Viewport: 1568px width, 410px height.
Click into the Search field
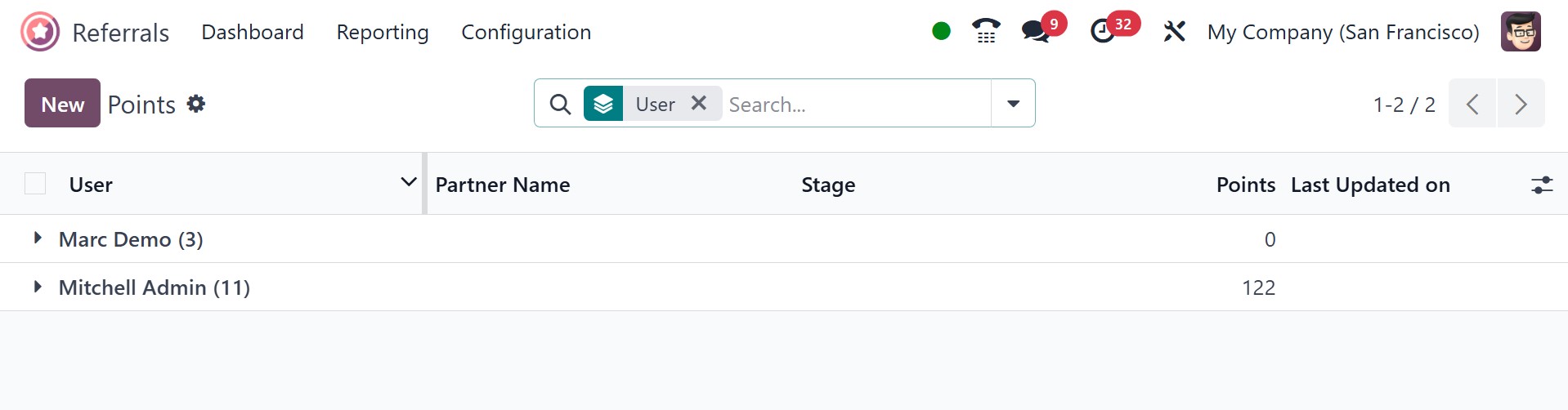click(x=854, y=104)
